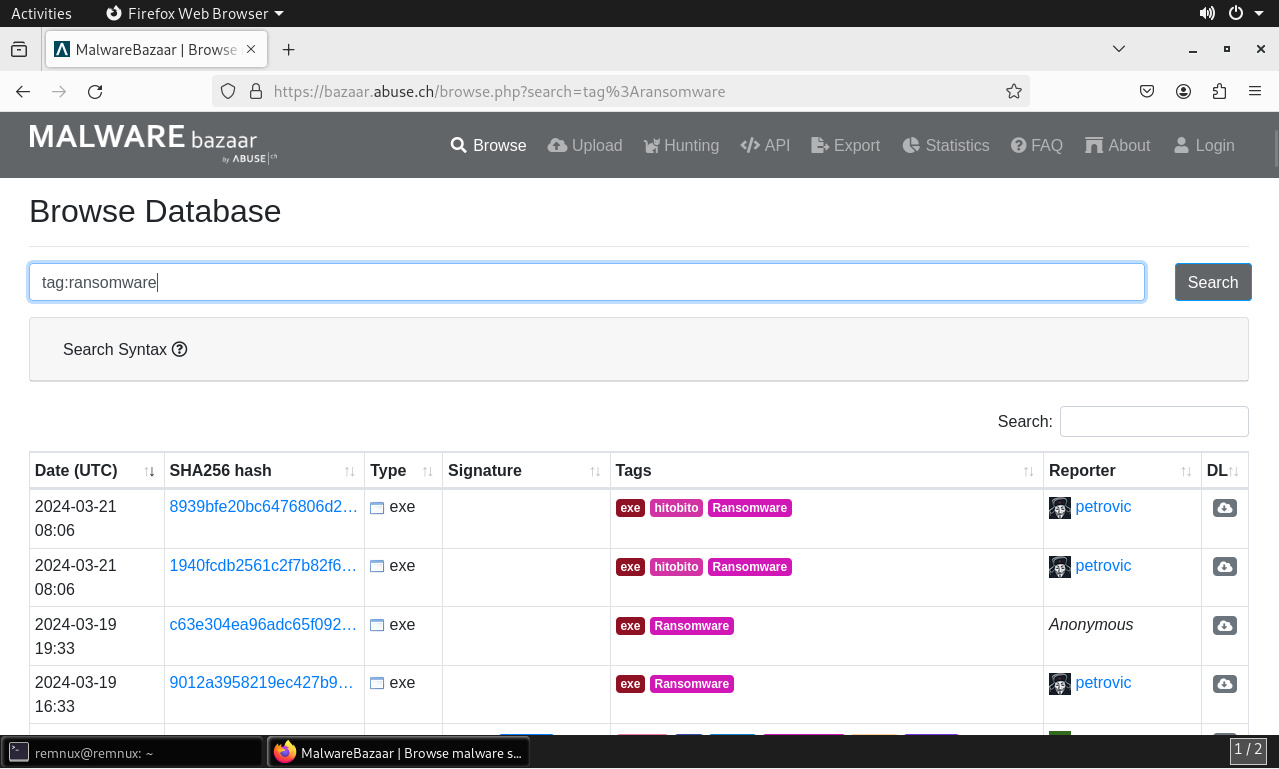Image resolution: width=1279 pixels, height=769 pixels.
Task: Open the API page code icon
Action: pyautogui.click(x=749, y=145)
